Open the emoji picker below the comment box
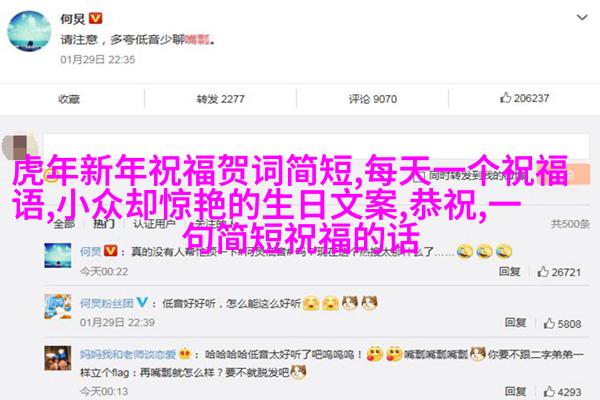This screenshot has width=600, height=400. (x=51, y=176)
